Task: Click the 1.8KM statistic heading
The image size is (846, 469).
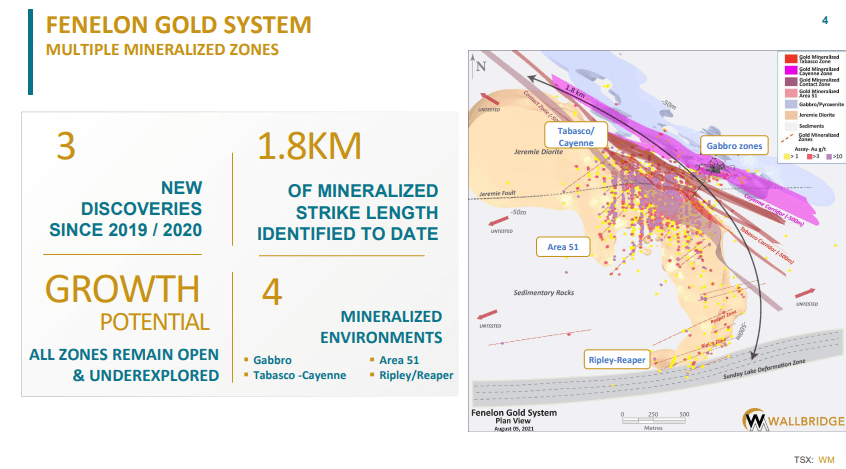Action: pos(309,146)
